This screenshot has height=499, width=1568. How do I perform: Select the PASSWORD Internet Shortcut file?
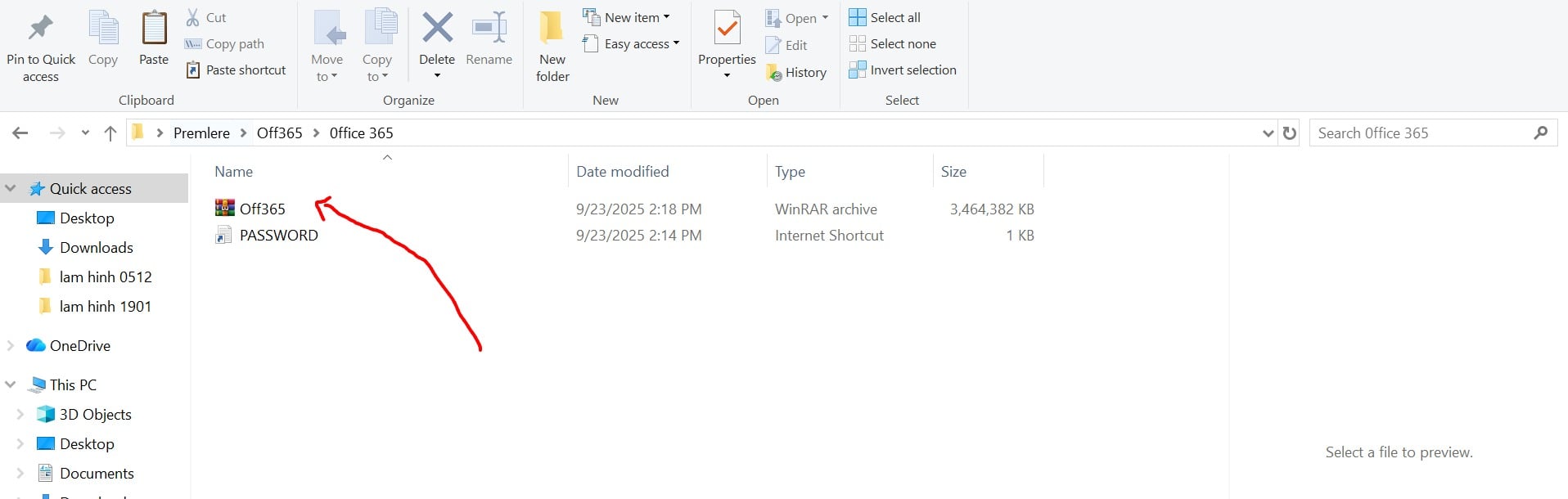coord(278,236)
